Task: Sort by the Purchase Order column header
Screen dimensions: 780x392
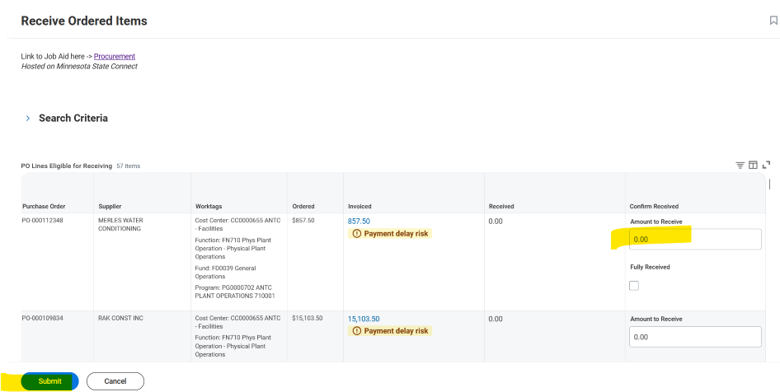Action: [44, 206]
